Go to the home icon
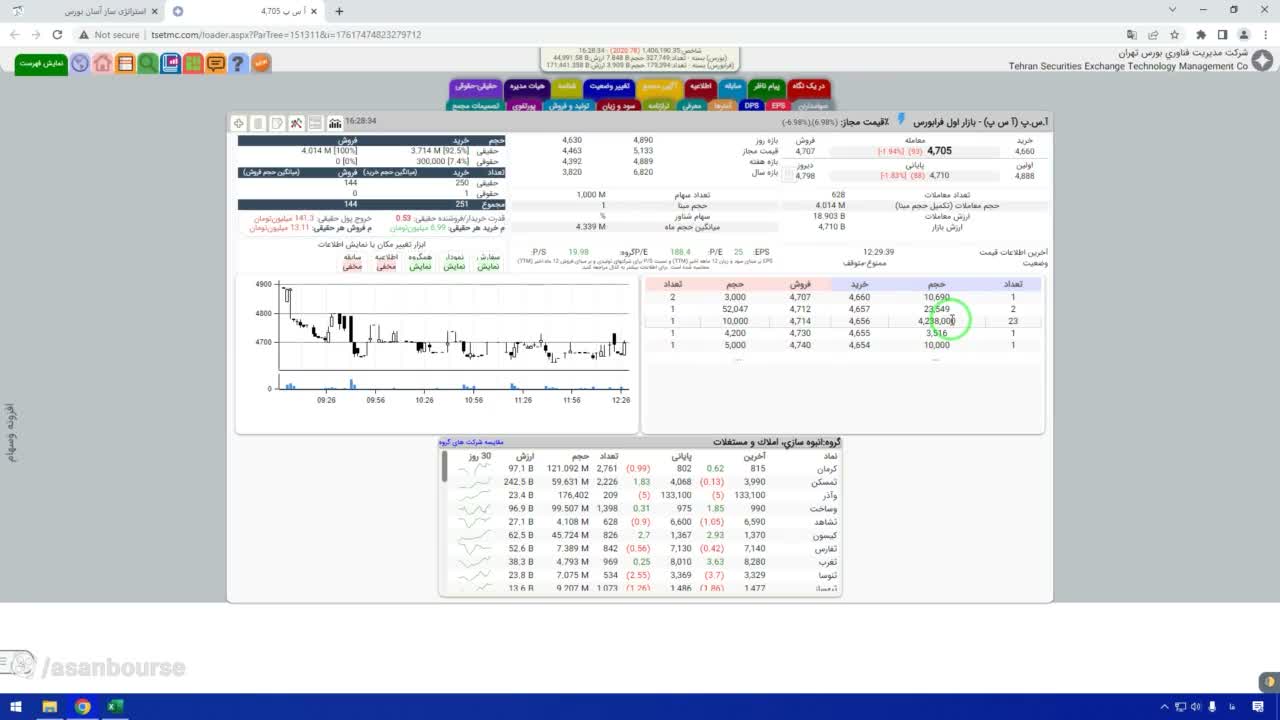 (103, 63)
